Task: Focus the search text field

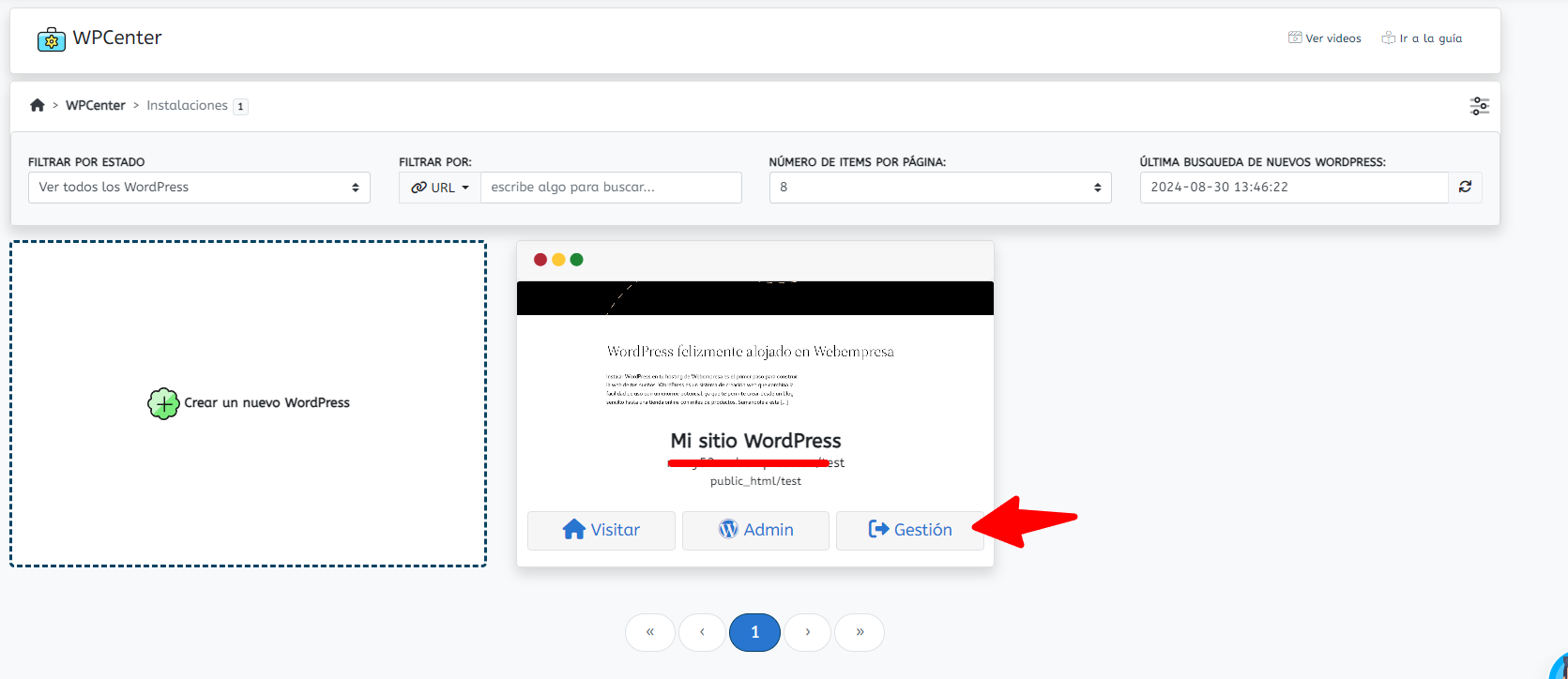Action: pos(611,188)
